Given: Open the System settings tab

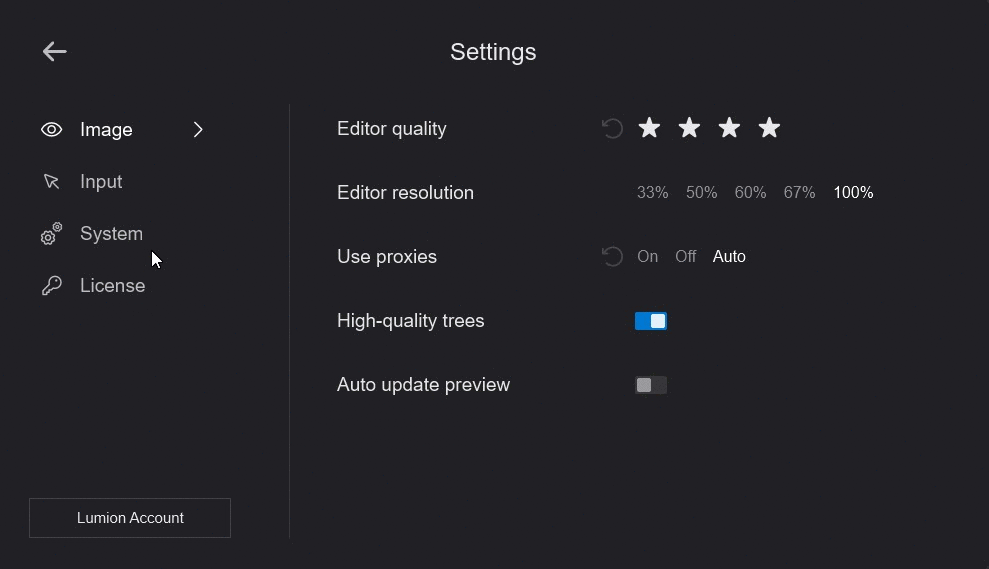Looking at the screenshot, I should pyautogui.click(x=111, y=234).
